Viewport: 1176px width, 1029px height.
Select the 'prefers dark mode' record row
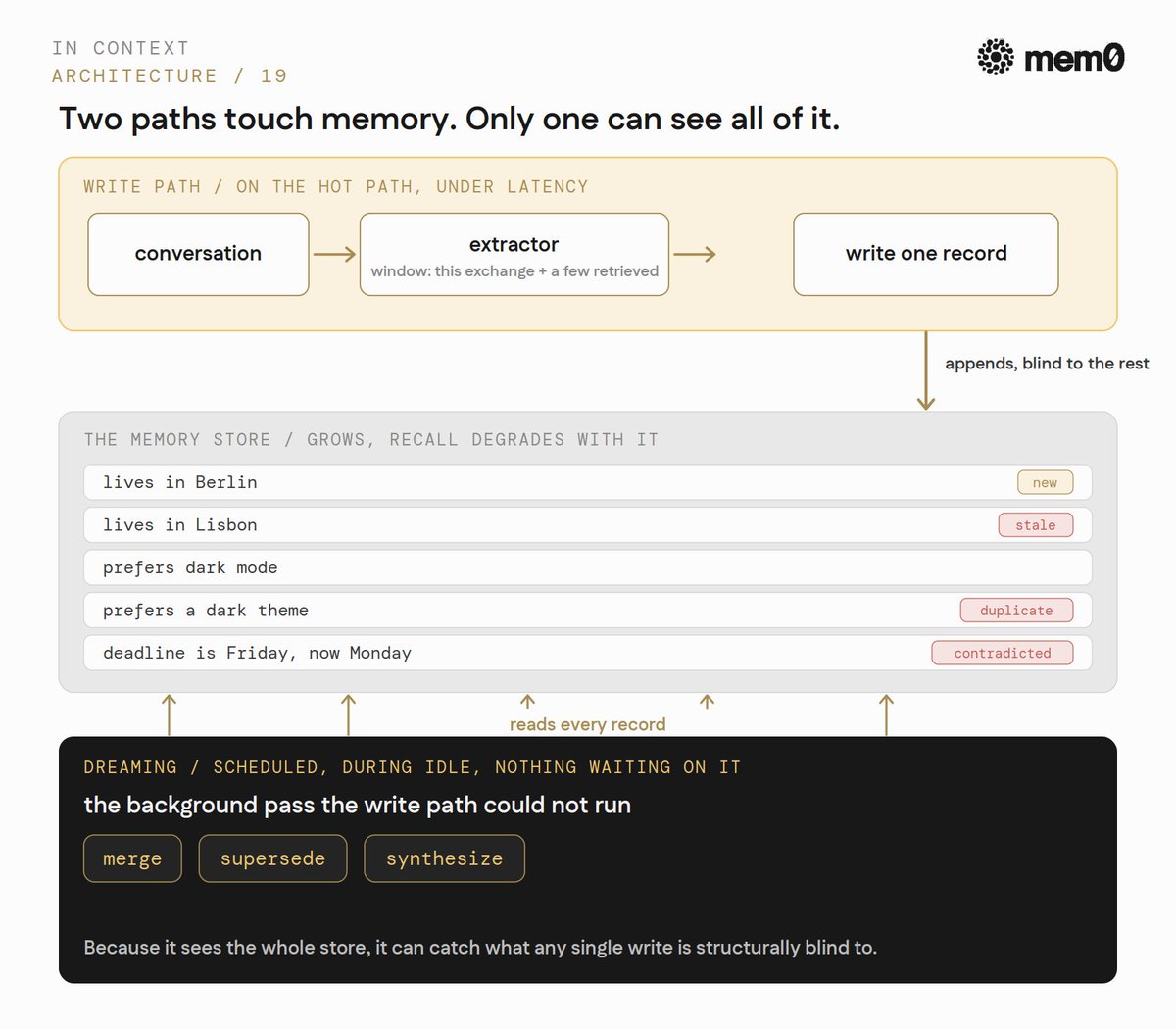point(588,567)
